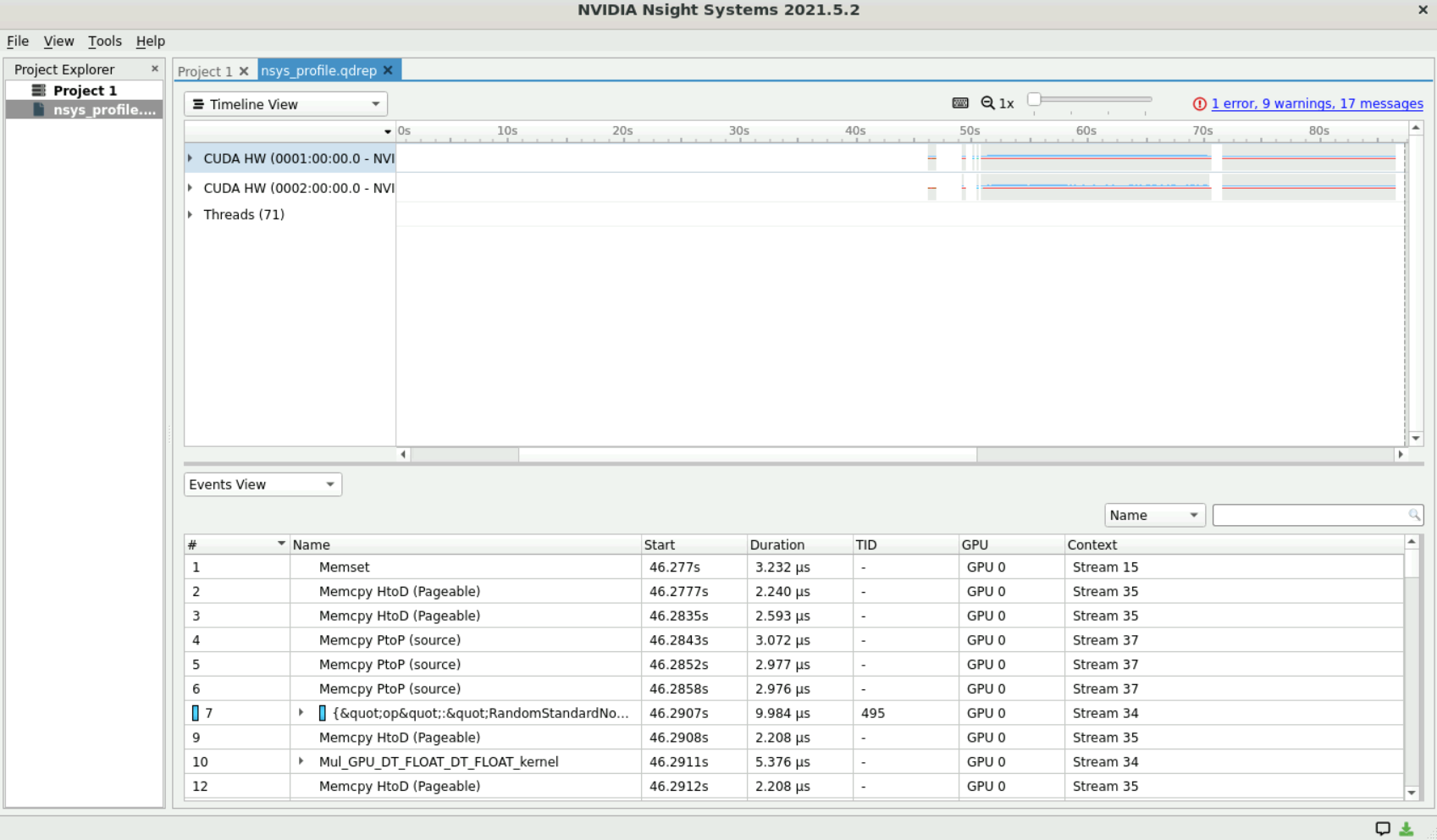Sort by the GPU column header
Image resolution: width=1437 pixels, height=840 pixels.
[x=1011, y=544]
